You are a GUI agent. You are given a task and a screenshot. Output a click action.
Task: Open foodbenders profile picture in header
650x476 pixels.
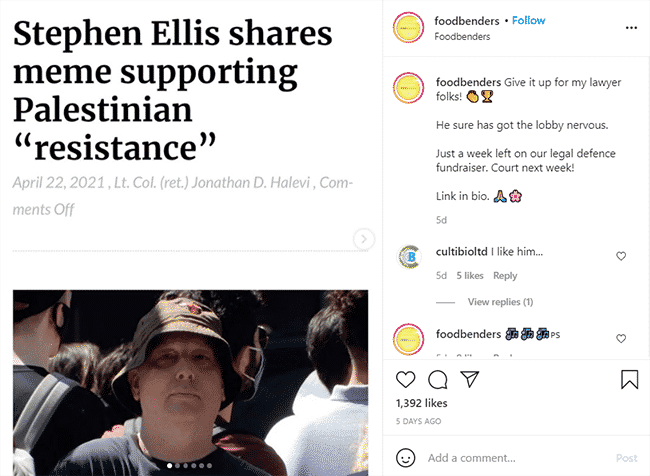408,28
